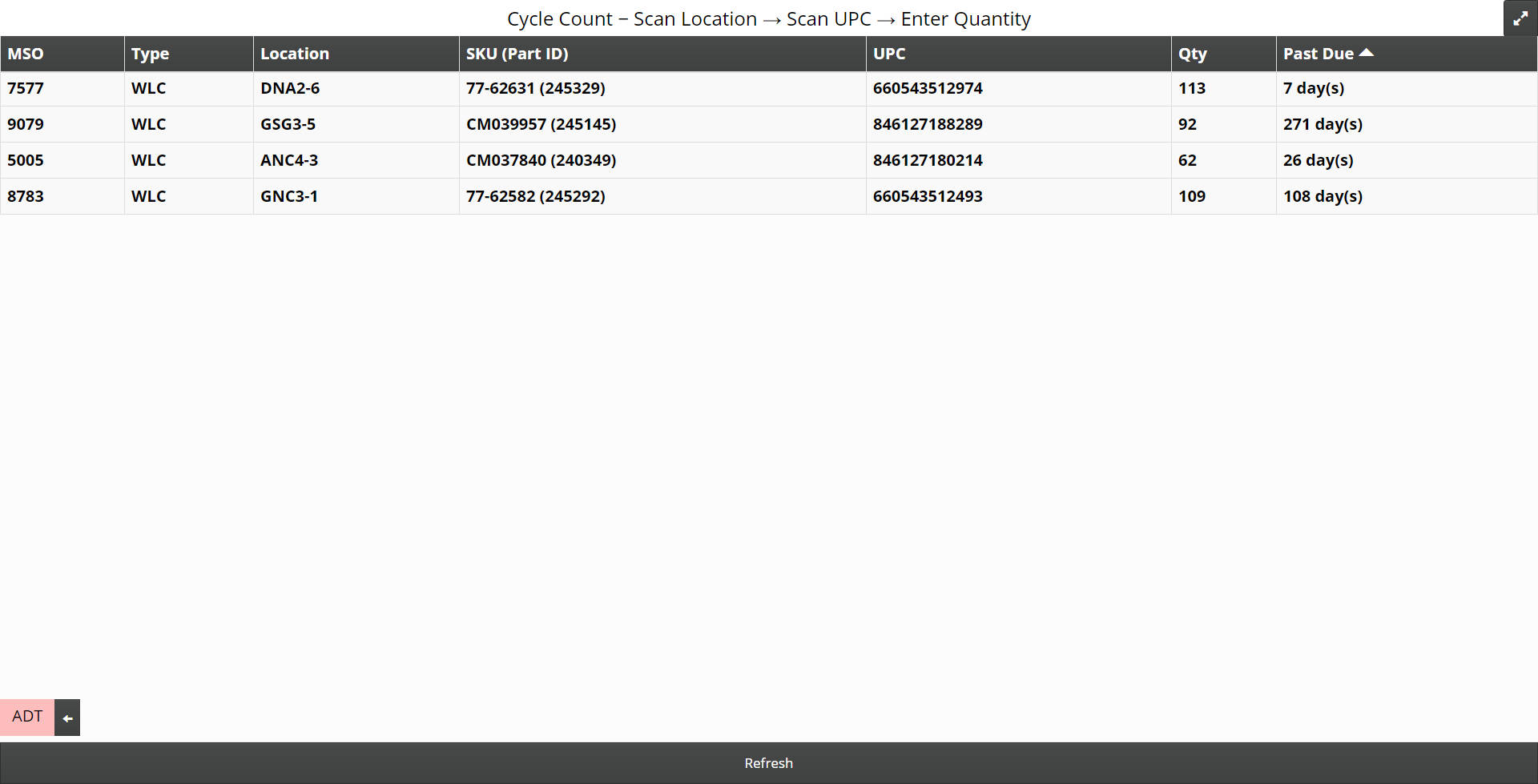Click the fullscreen expand icon
This screenshot has height=784, width=1538.
pyautogui.click(x=1520, y=18)
